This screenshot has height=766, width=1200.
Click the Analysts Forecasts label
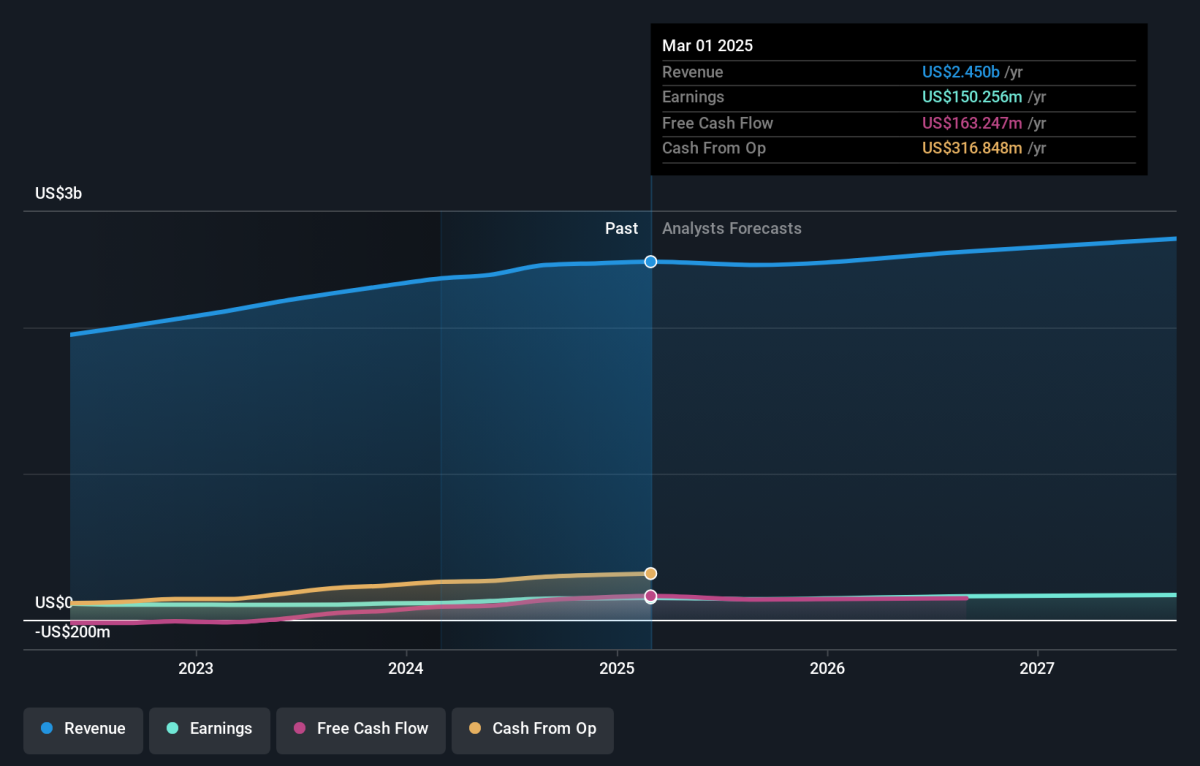click(x=732, y=229)
